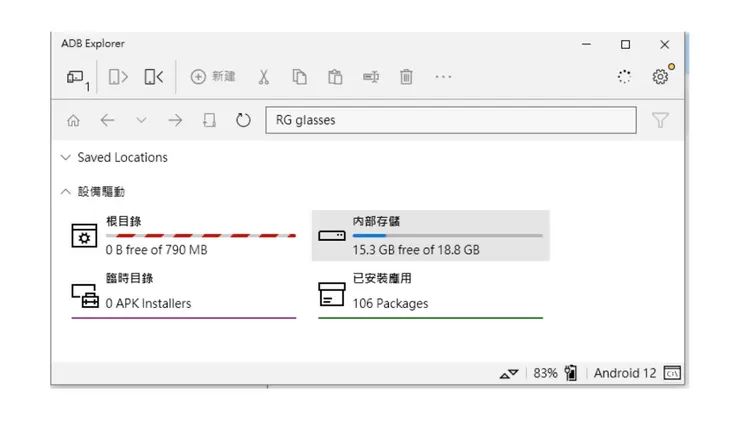Viewport: 740px width, 422px height.
Task: Click the Delete trash icon
Action: pos(406,77)
